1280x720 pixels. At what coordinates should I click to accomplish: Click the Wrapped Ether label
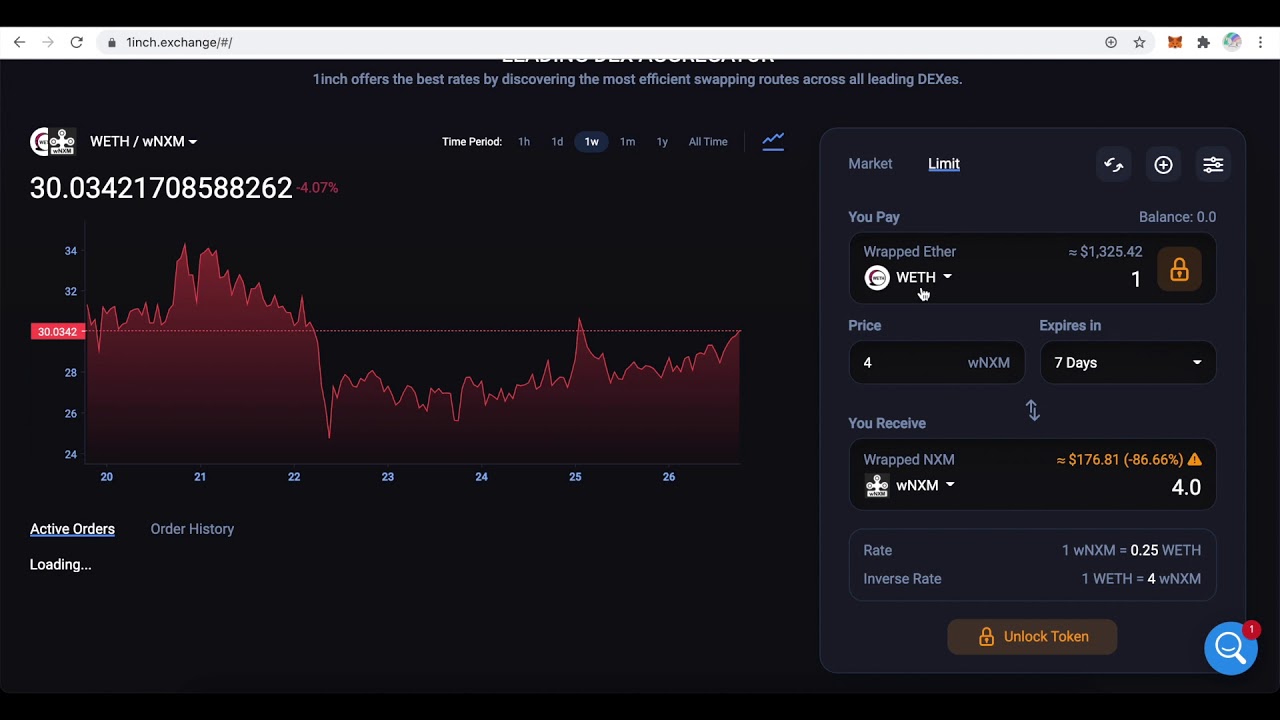910,252
